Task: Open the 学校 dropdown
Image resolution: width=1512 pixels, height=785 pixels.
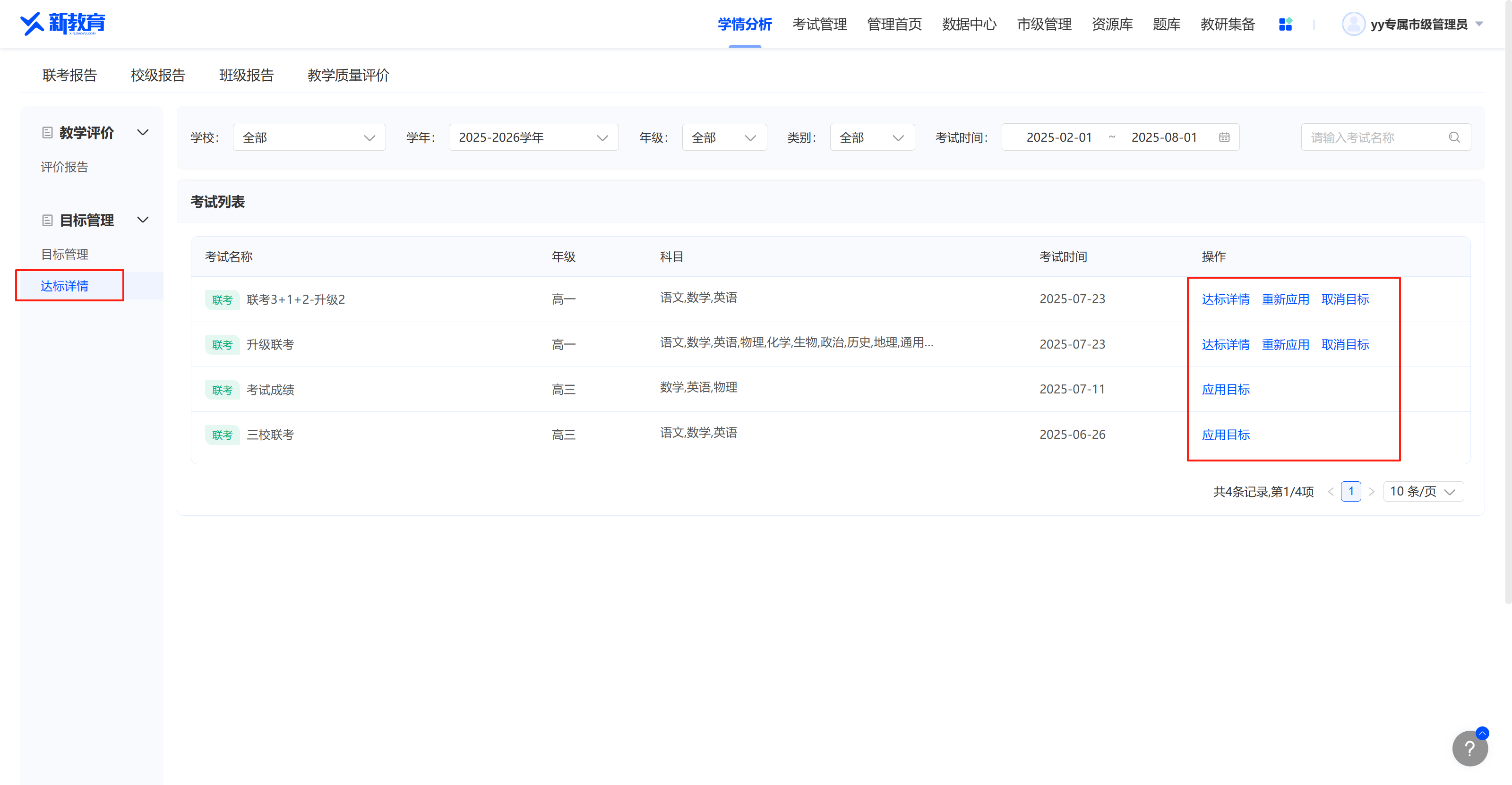Action: click(309, 137)
